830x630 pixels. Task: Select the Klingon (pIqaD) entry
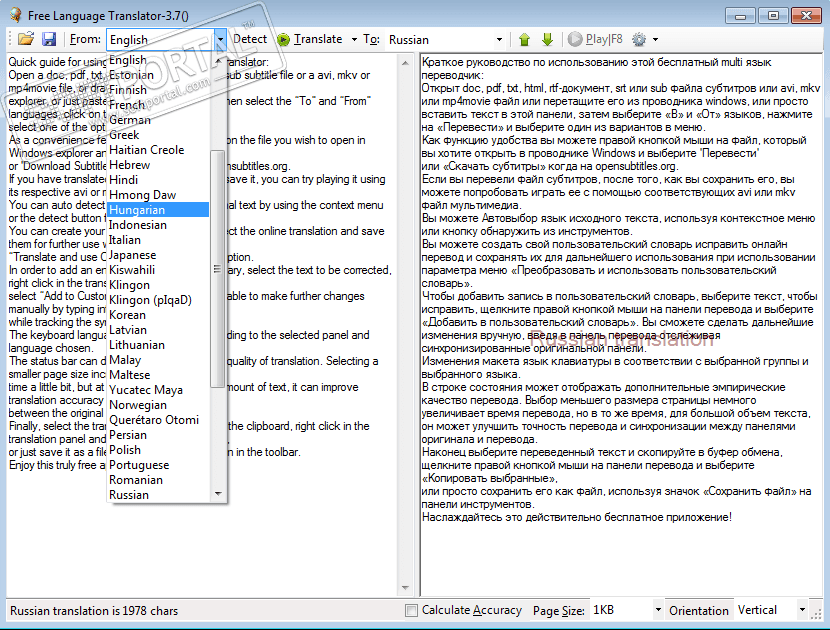click(x=158, y=300)
